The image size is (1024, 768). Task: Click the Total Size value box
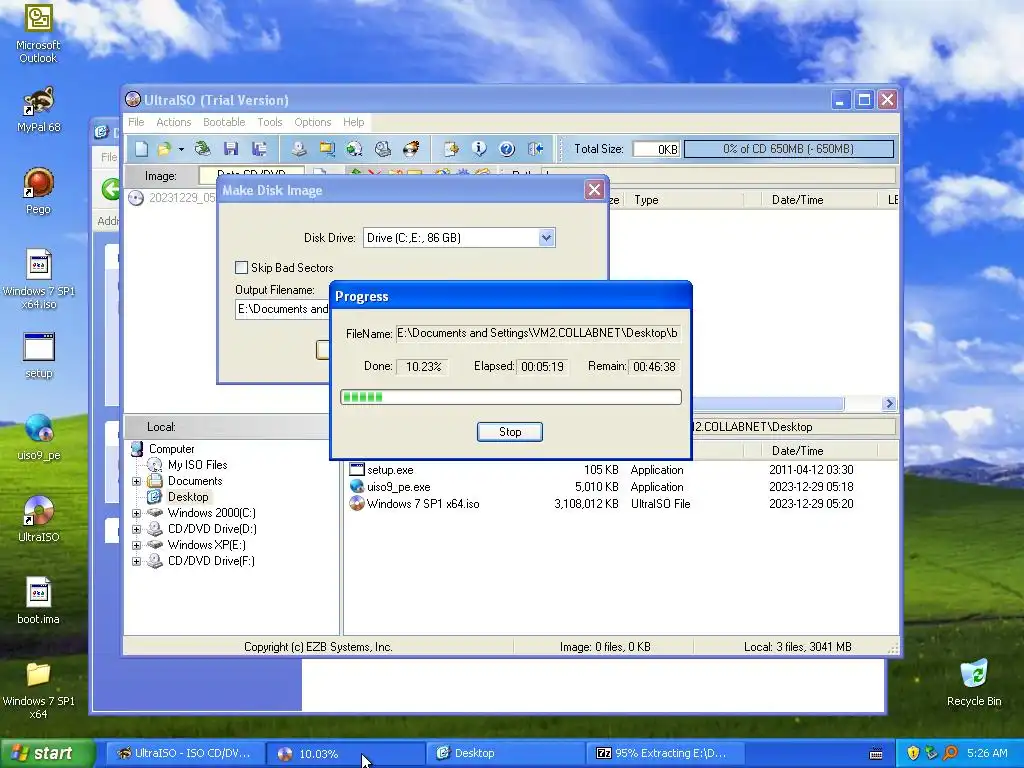click(656, 149)
